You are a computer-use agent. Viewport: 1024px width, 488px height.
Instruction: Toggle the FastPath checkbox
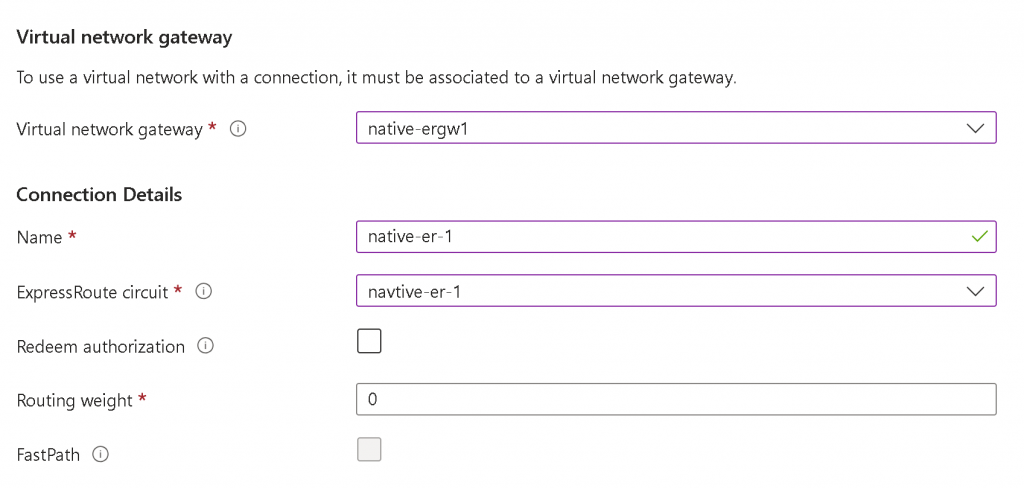tap(370, 450)
